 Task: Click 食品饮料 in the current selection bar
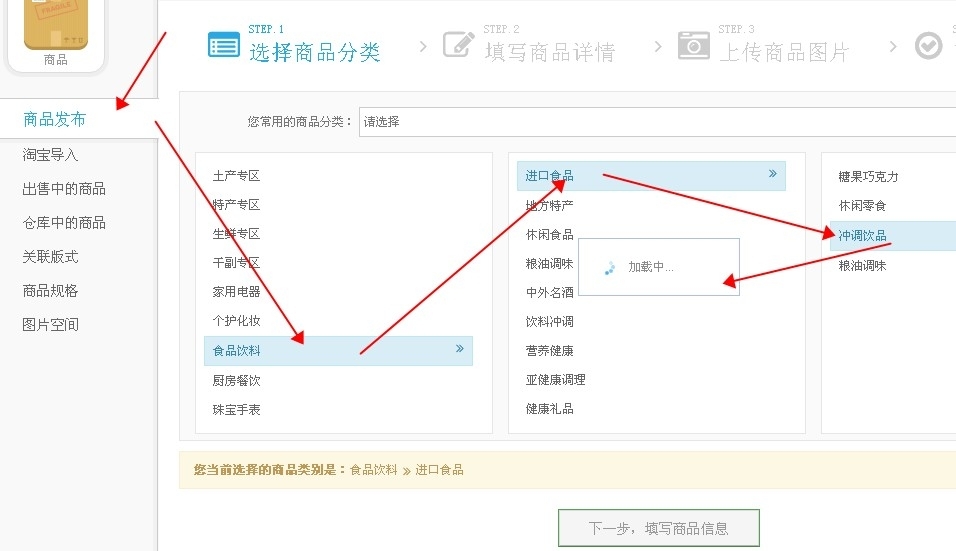point(373,470)
